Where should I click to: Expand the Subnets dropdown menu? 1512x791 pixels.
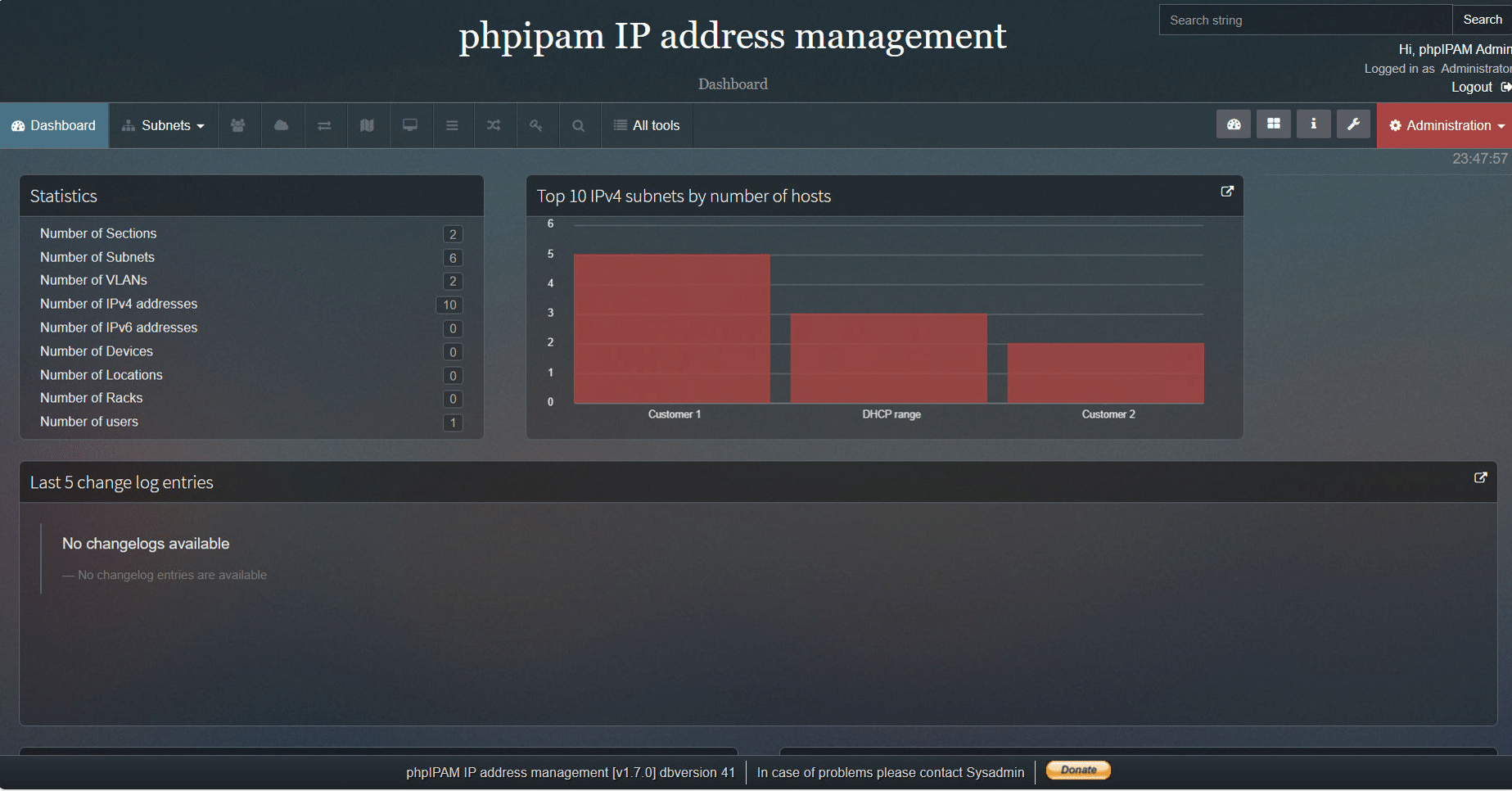163,125
